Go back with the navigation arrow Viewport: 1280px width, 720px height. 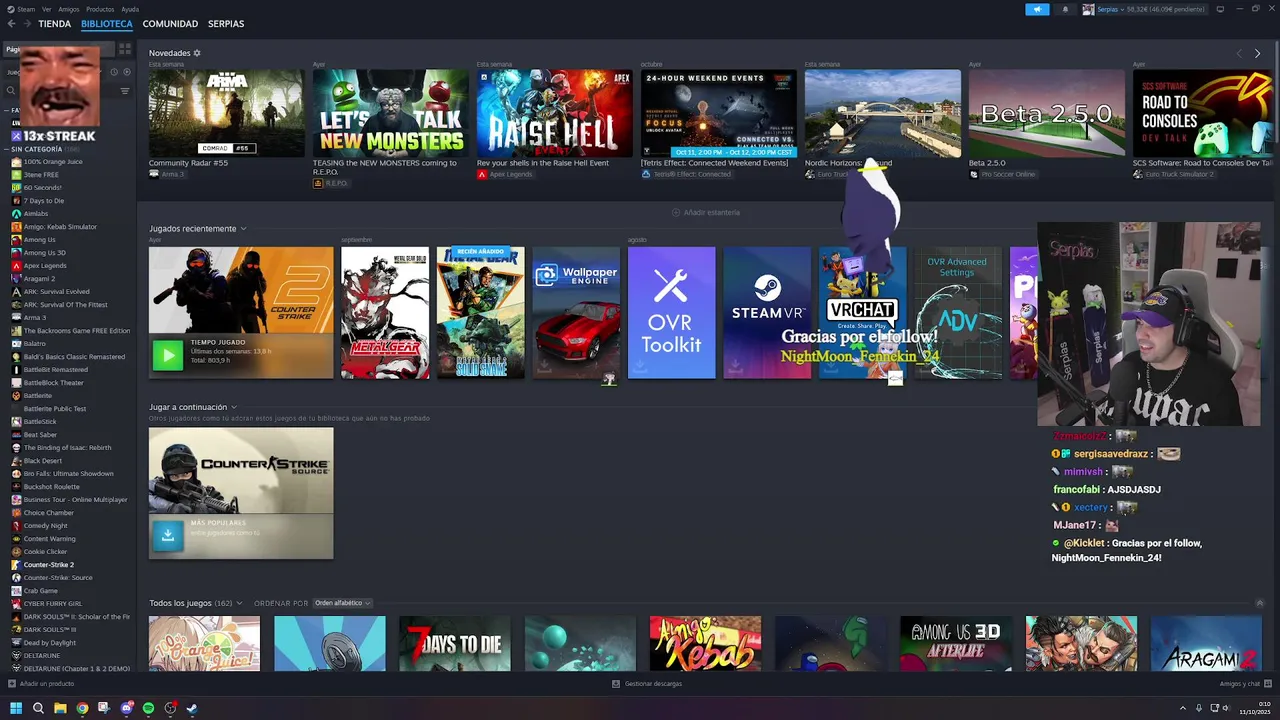coord(11,23)
